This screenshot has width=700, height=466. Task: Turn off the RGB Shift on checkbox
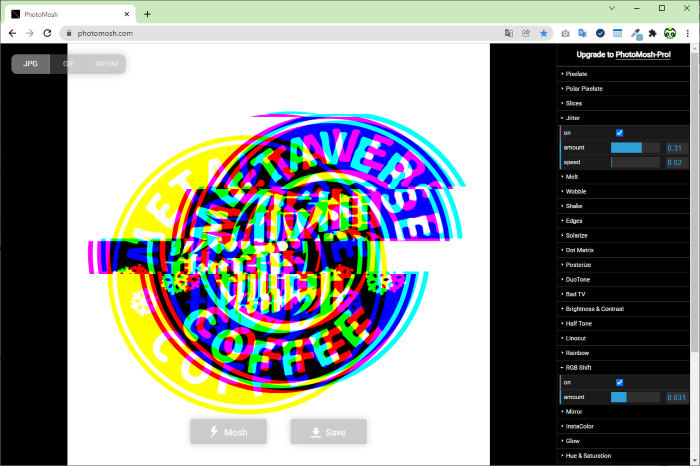coord(619,382)
